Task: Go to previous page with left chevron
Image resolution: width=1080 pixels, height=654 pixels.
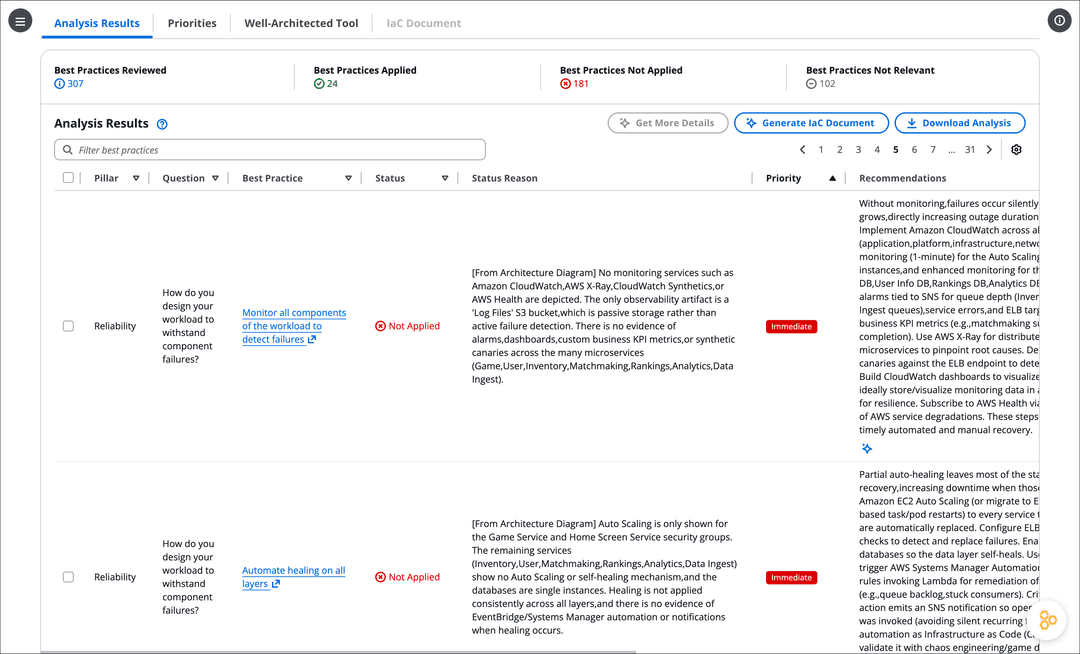Action: 802,149
